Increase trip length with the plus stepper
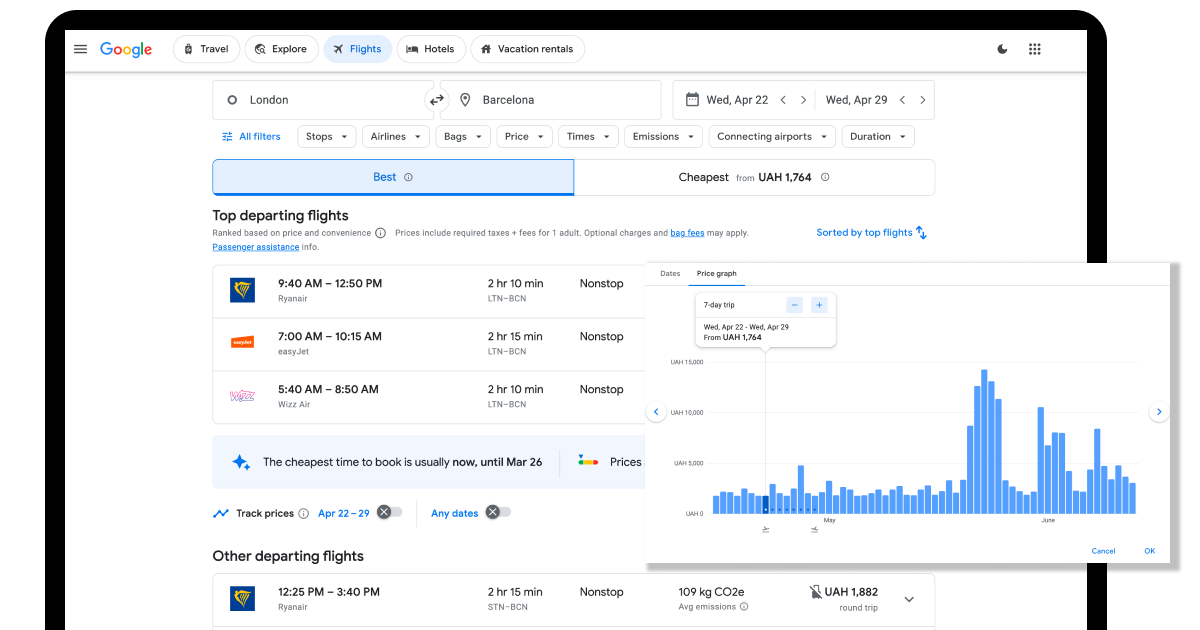1200x630 pixels. tap(819, 304)
